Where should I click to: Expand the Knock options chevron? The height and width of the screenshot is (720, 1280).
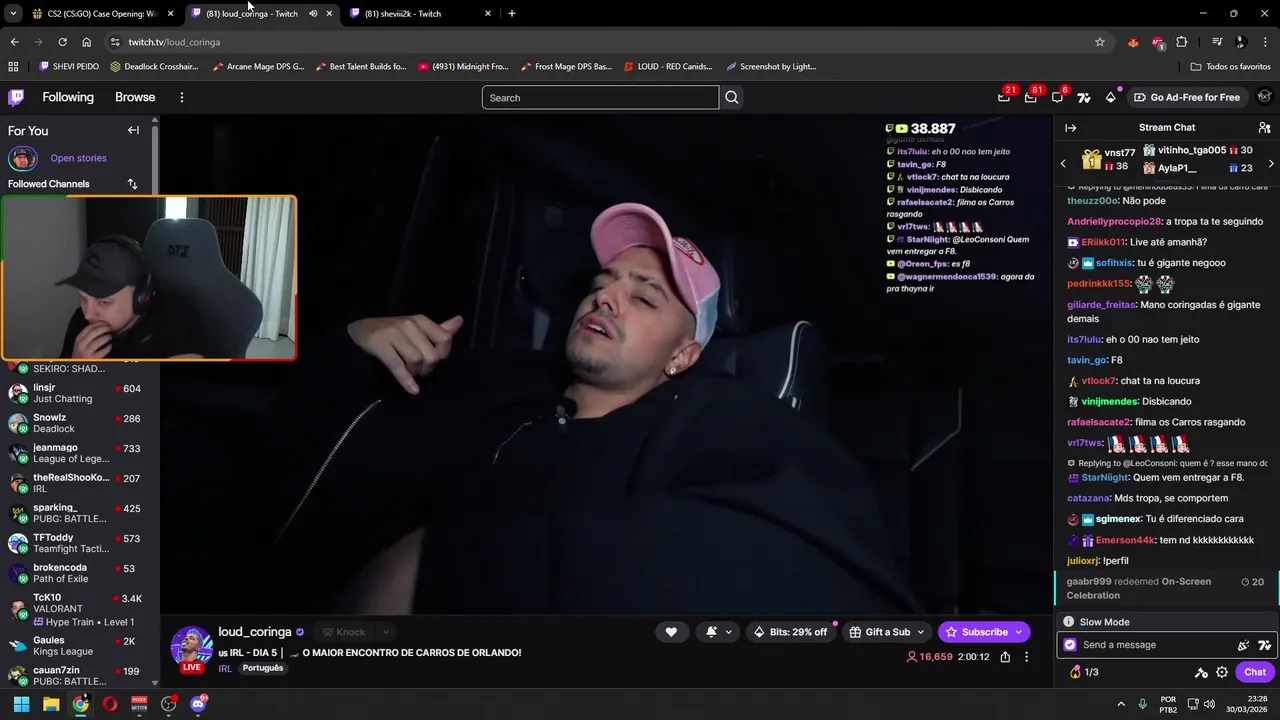(385, 632)
